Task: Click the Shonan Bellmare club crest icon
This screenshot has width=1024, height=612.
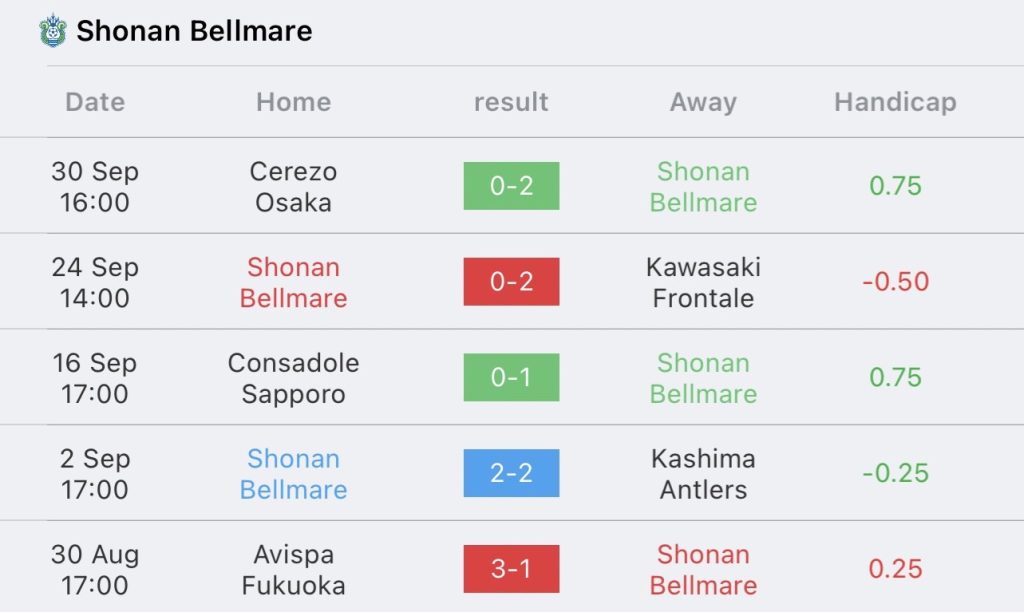Action: (52, 31)
